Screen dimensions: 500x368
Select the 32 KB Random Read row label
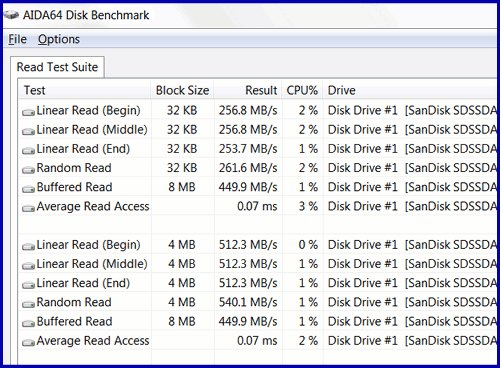(x=74, y=168)
